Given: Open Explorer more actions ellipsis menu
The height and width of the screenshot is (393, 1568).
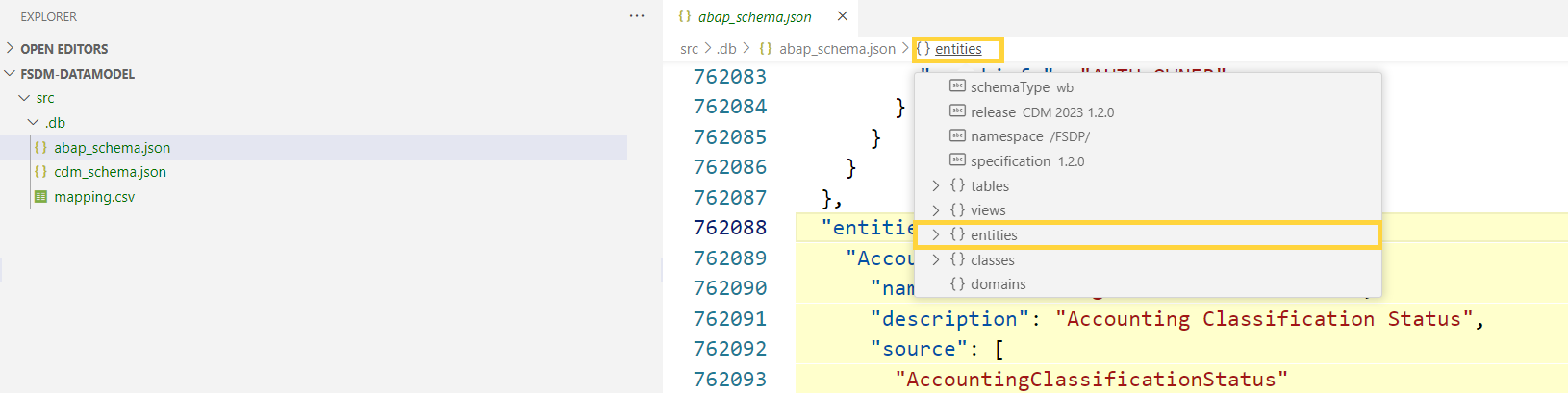Looking at the screenshot, I should pyautogui.click(x=636, y=16).
